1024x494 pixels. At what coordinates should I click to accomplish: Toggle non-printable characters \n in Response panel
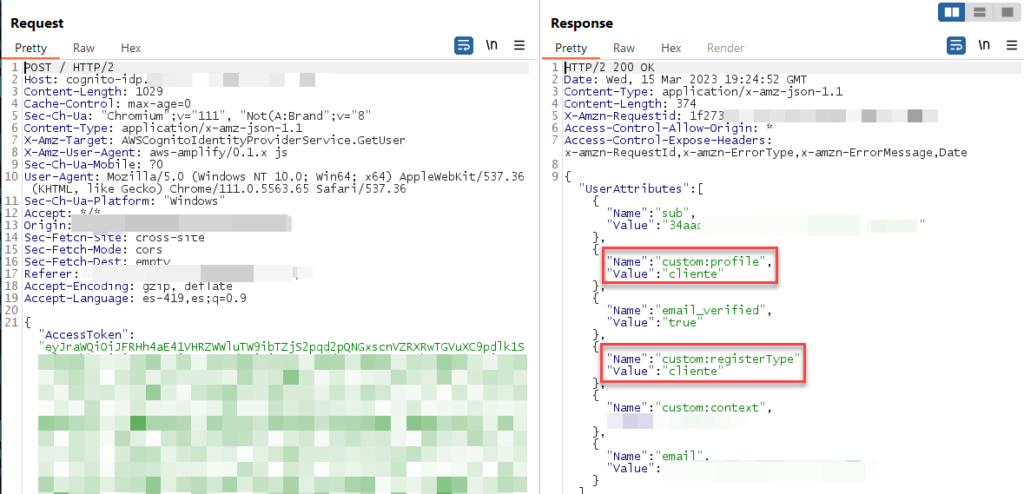coord(984,45)
